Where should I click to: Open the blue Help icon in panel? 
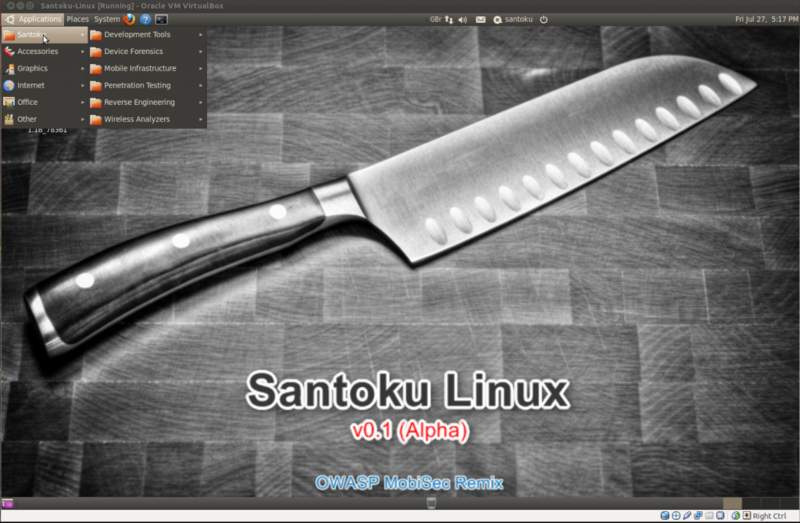pyautogui.click(x=145, y=19)
